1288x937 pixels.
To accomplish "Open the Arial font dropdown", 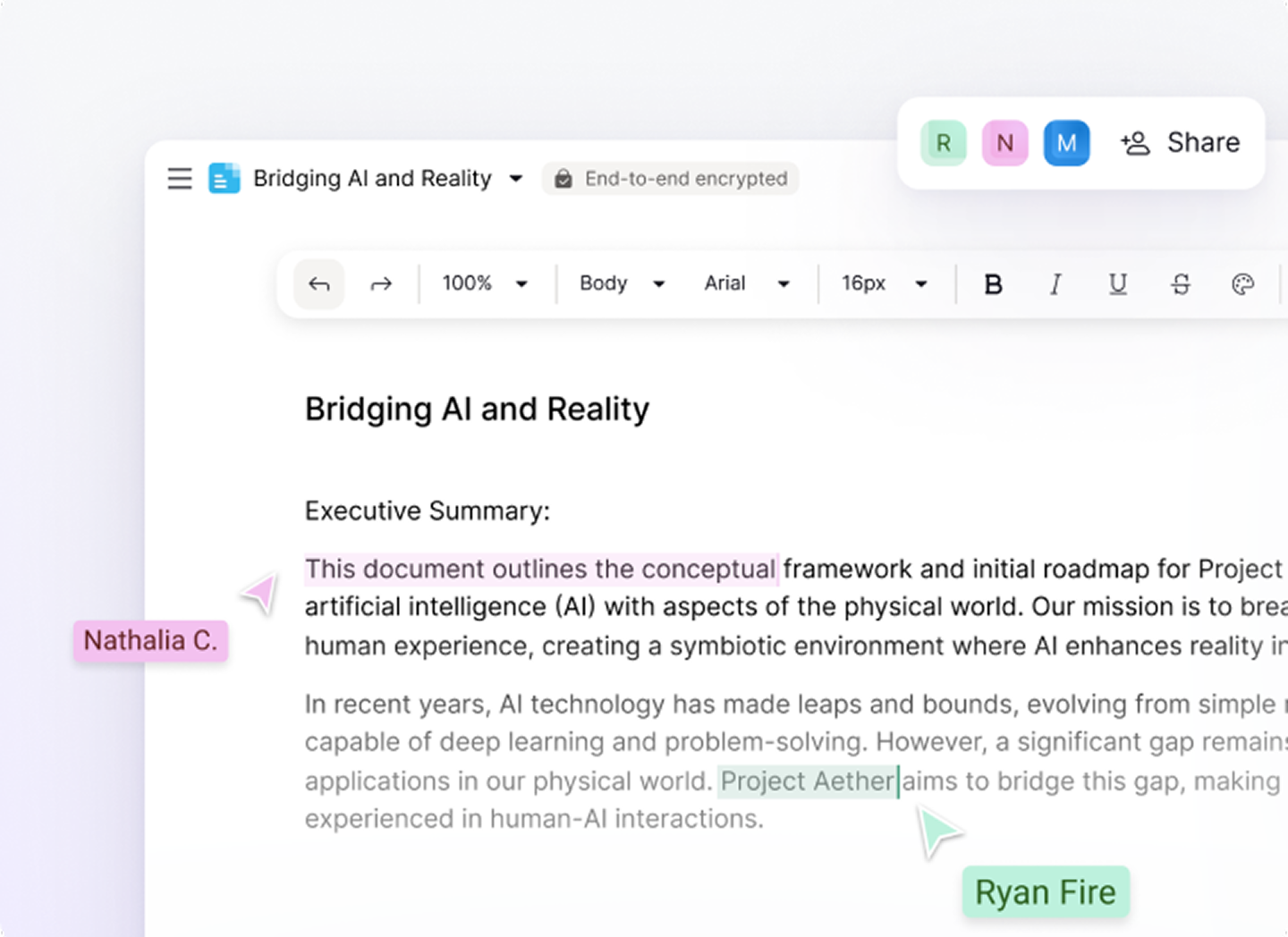I will (747, 283).
